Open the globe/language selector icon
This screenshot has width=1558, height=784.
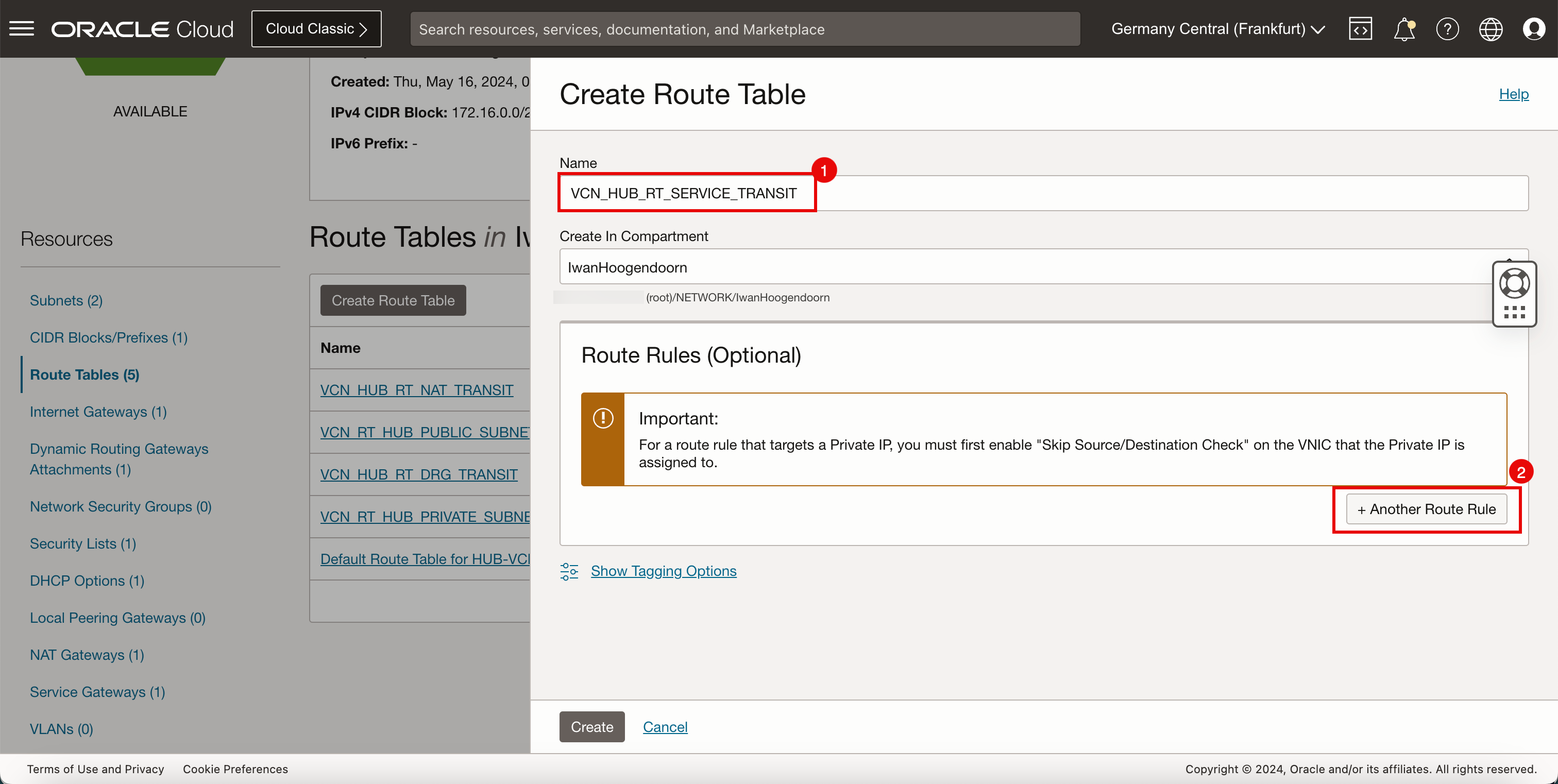coord(1491,29)
